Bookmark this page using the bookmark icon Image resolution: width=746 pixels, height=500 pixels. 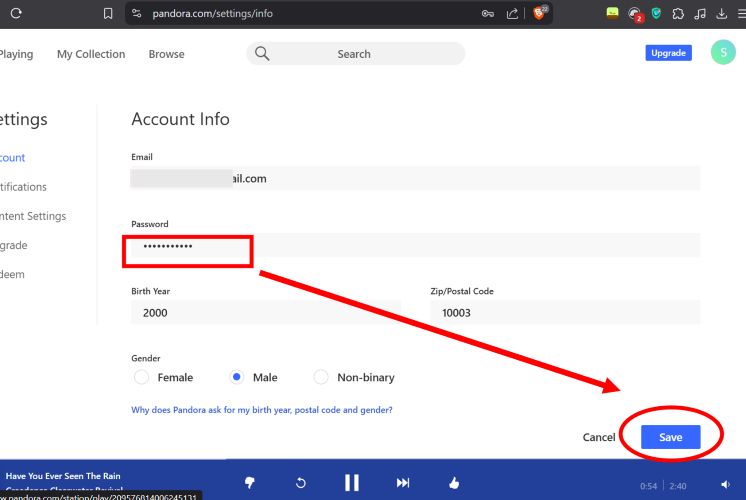tap(108, 14)
